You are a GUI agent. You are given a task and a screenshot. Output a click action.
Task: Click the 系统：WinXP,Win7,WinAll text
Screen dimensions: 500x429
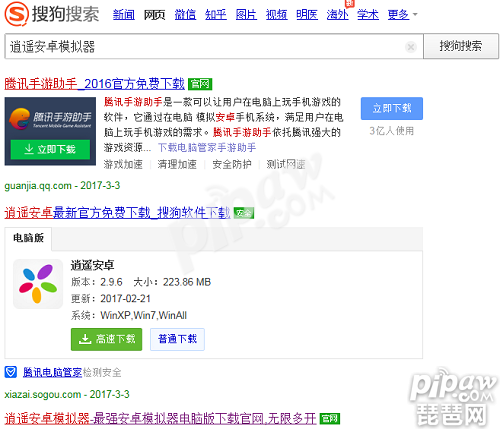pyautogui.click(x=129, y=315)
